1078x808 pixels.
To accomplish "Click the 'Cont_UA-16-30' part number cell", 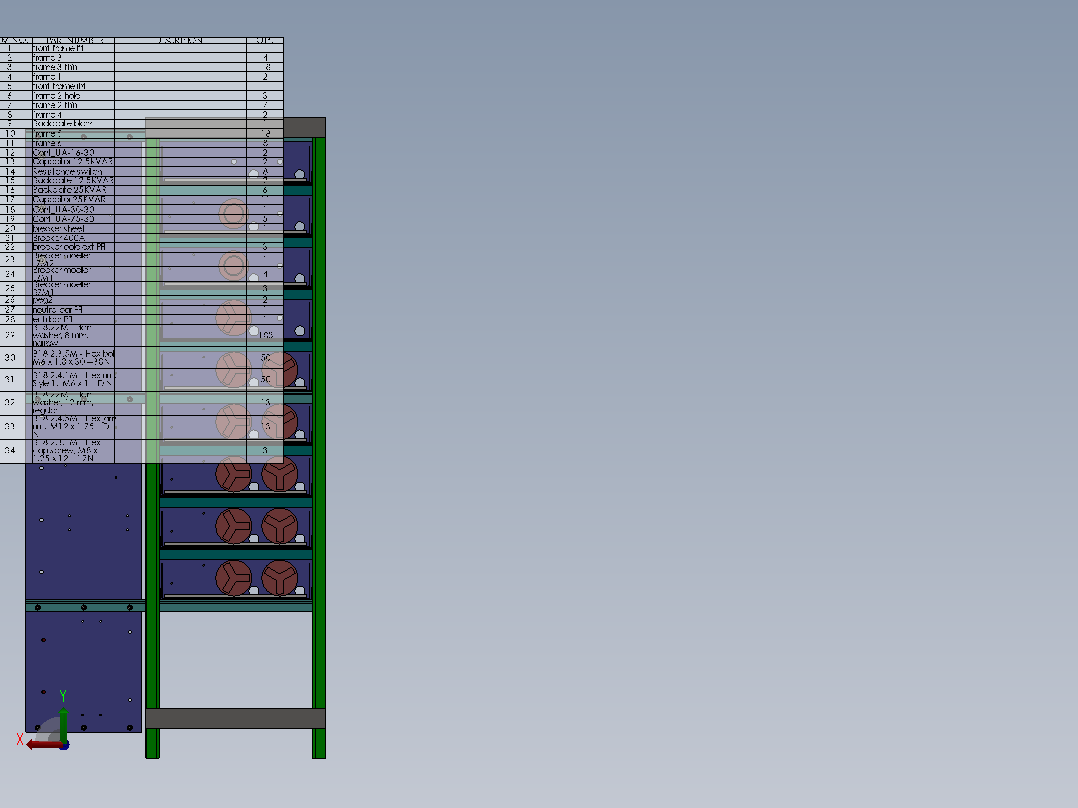I will (x=74, y=153).
